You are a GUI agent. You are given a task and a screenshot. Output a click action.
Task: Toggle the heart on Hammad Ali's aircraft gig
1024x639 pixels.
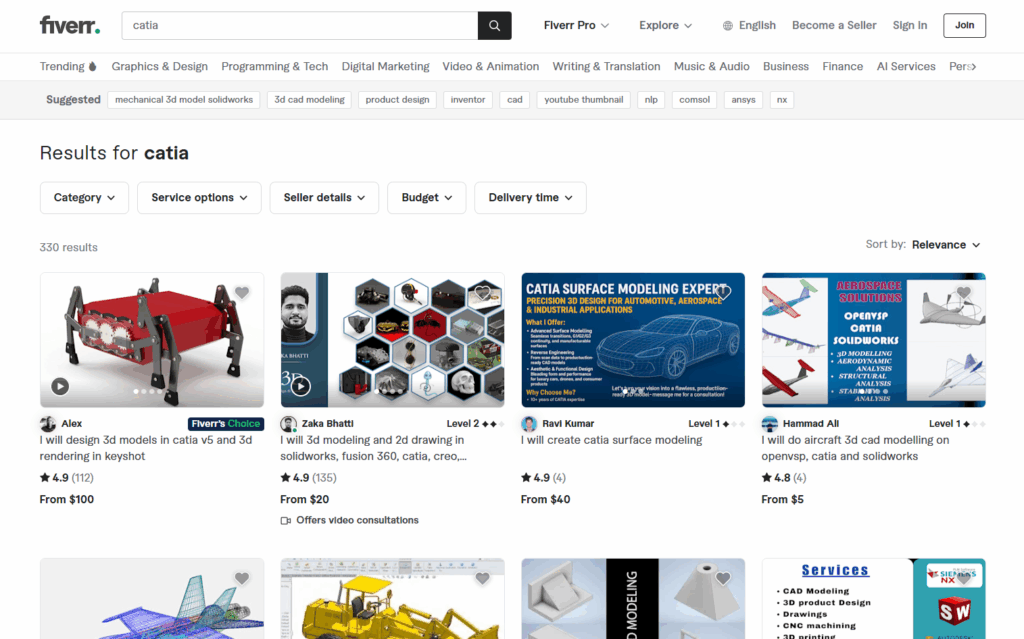pos(966,293)
